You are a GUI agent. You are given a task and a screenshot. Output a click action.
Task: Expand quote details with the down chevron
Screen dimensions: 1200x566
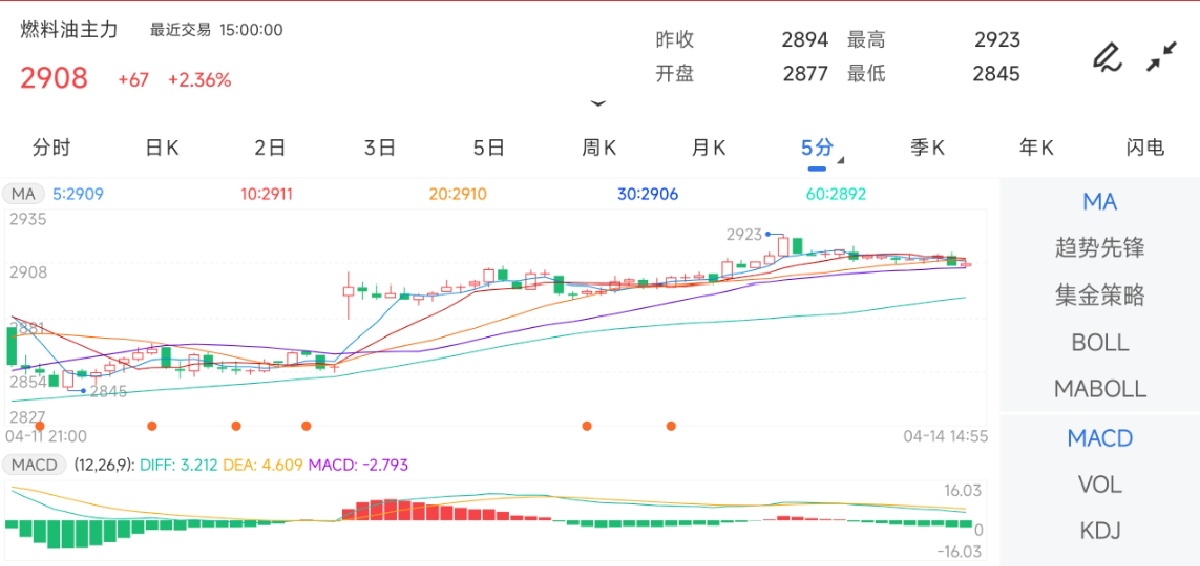[x=598, y=103]
